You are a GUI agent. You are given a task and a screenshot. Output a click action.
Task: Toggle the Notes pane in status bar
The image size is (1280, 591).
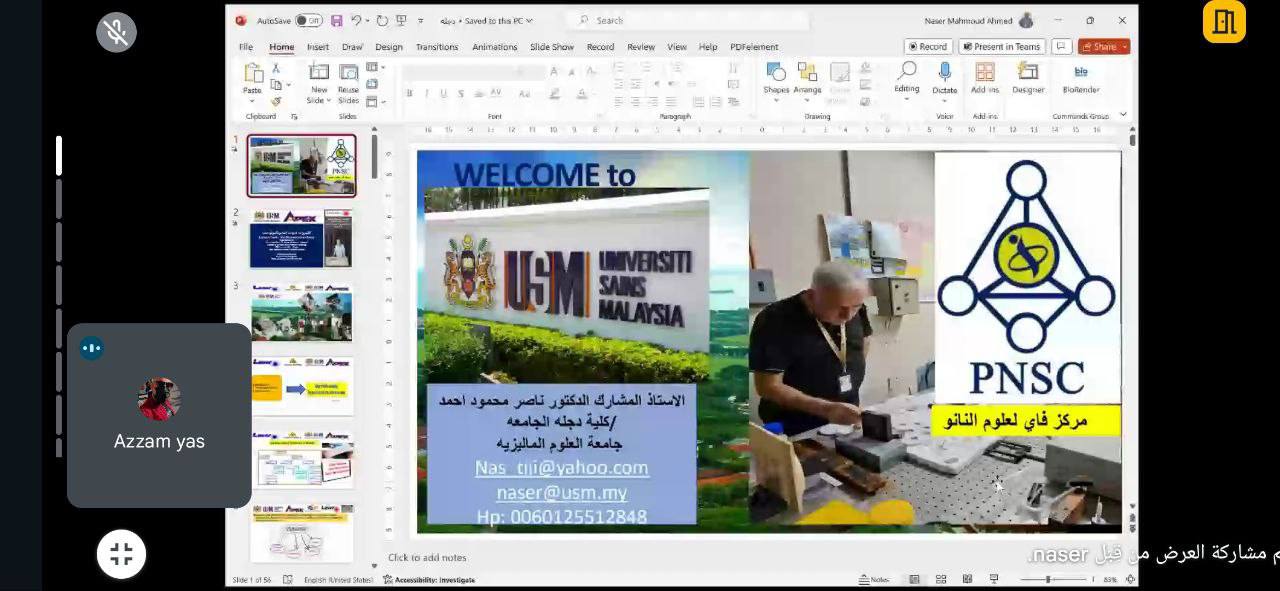(x=875, y=579)
